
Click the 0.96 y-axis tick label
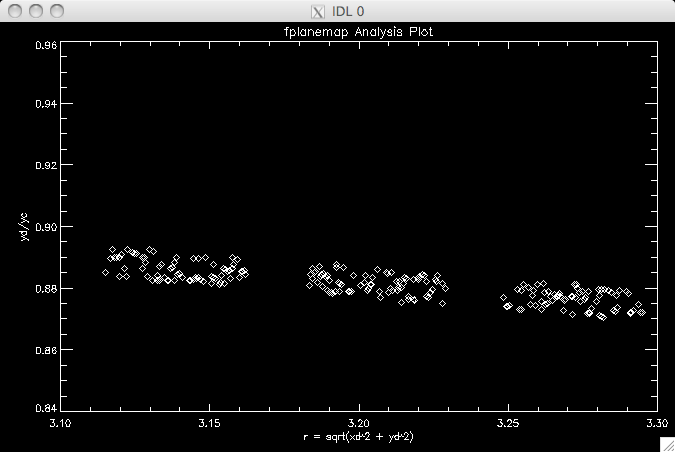43,45
